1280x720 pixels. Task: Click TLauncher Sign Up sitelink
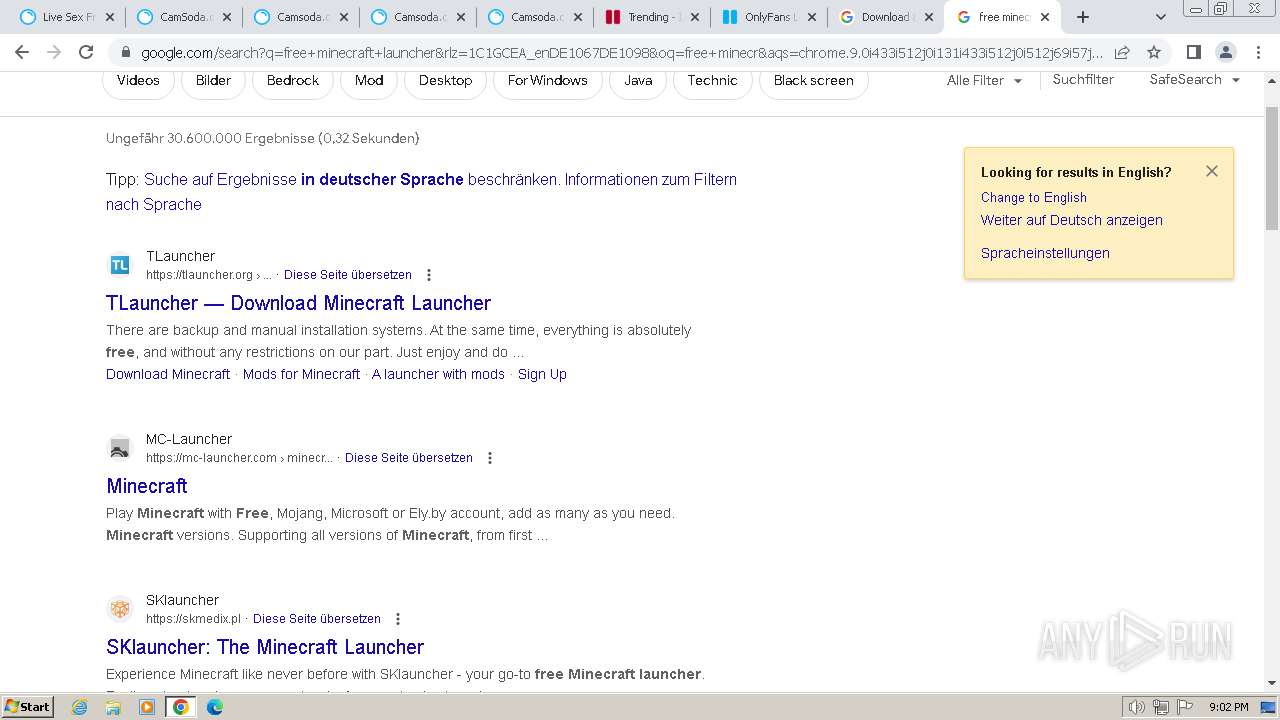(x=542, y=374)
